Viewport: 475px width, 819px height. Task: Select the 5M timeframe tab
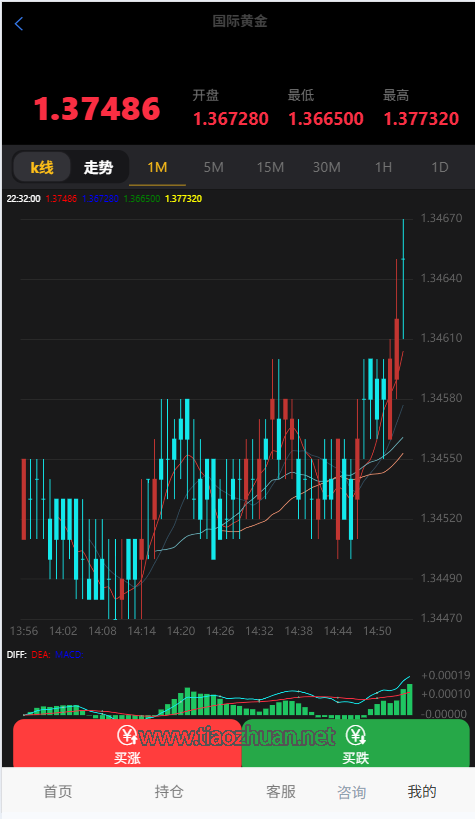(214, 168)
